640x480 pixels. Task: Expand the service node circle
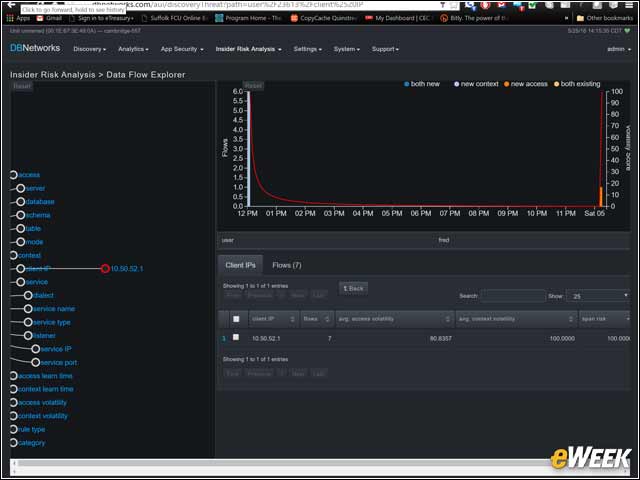click(20, 282)
